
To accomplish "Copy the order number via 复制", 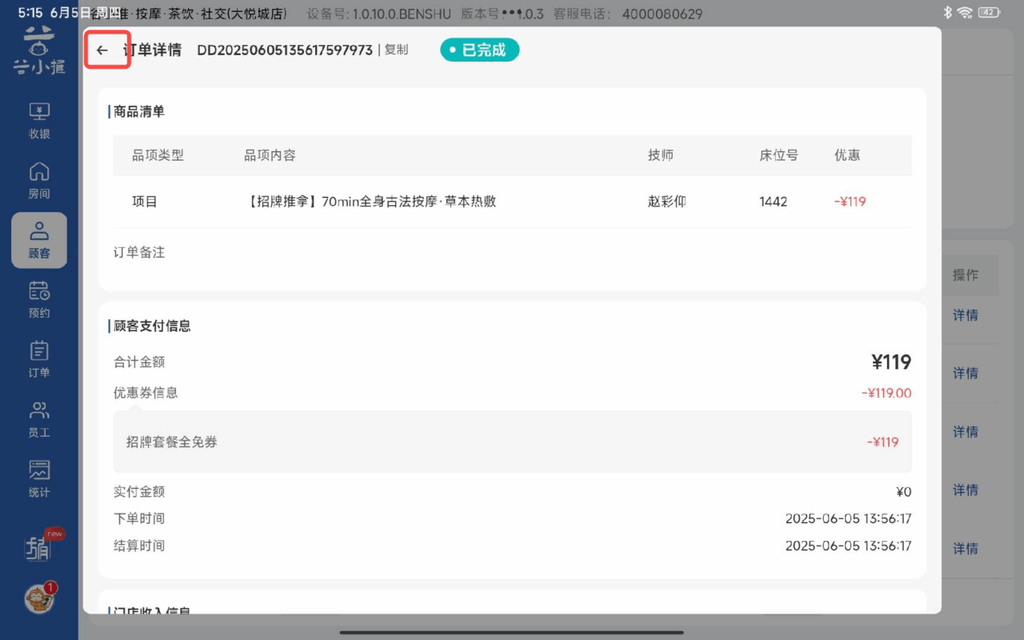I will tap(396, 50).
